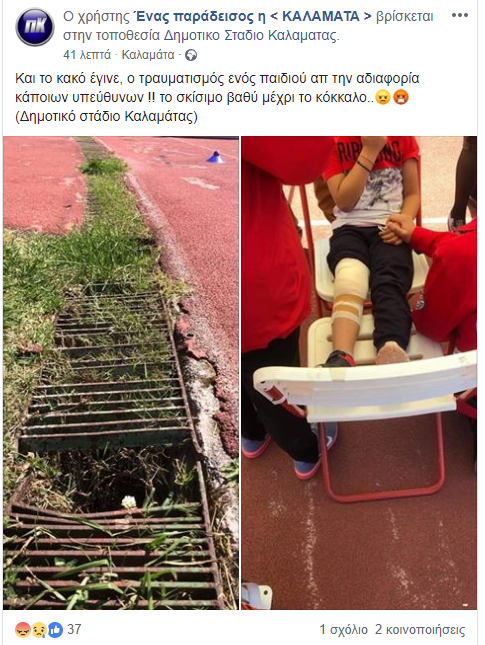Open the ΠΚ page profile picture
This screenshot has height=645, width=485.
coord(35,27)
